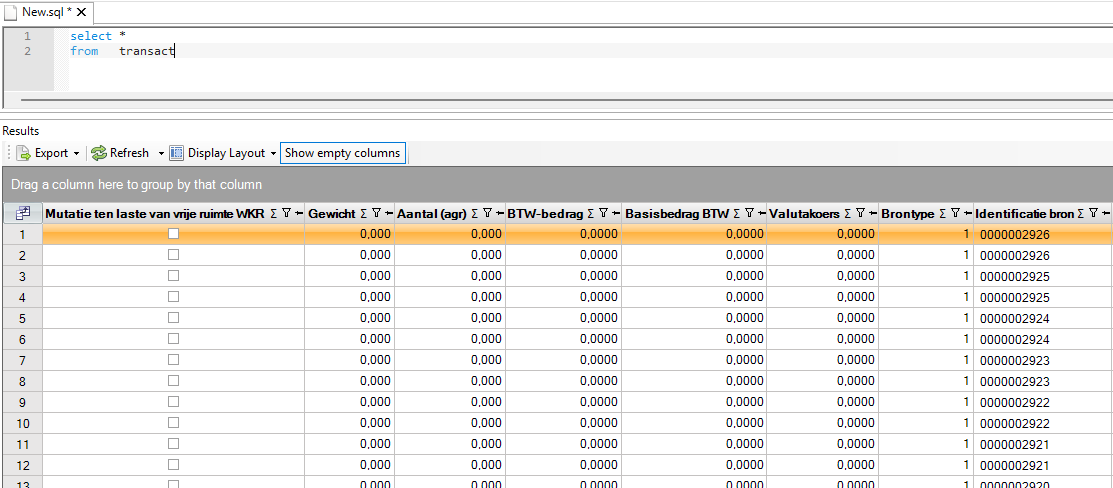
Task: Click the pin arrow icon in the Brontype header
Action: coord(967,212)
